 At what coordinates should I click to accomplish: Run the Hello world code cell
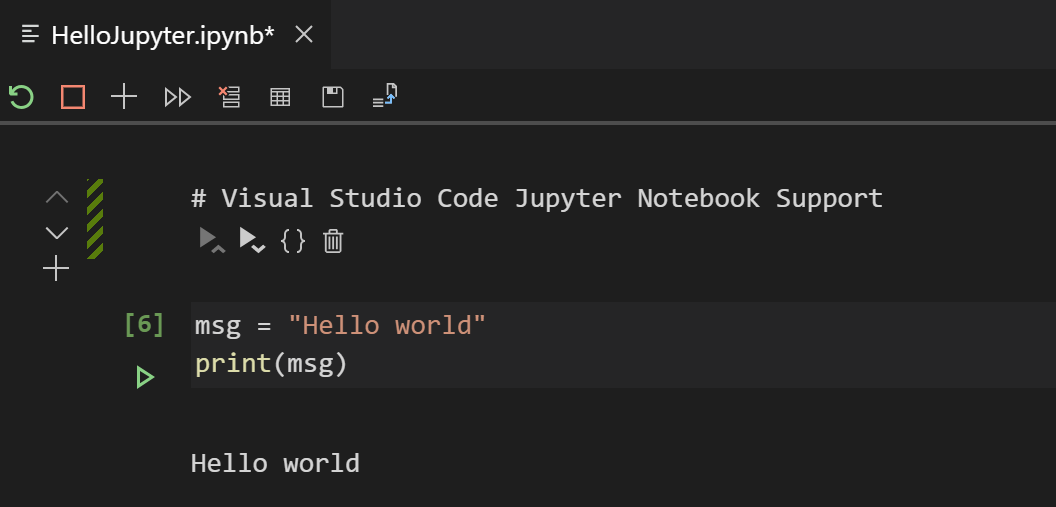point(145,377)
